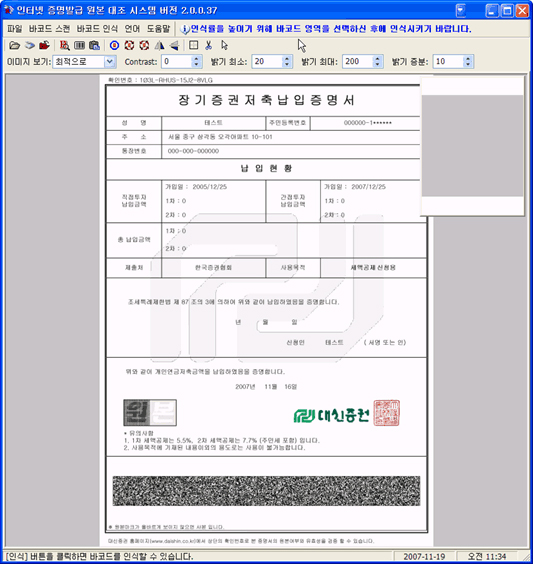
Task: Open the 이미지 보기 dropdown
Action: (110, 62)
